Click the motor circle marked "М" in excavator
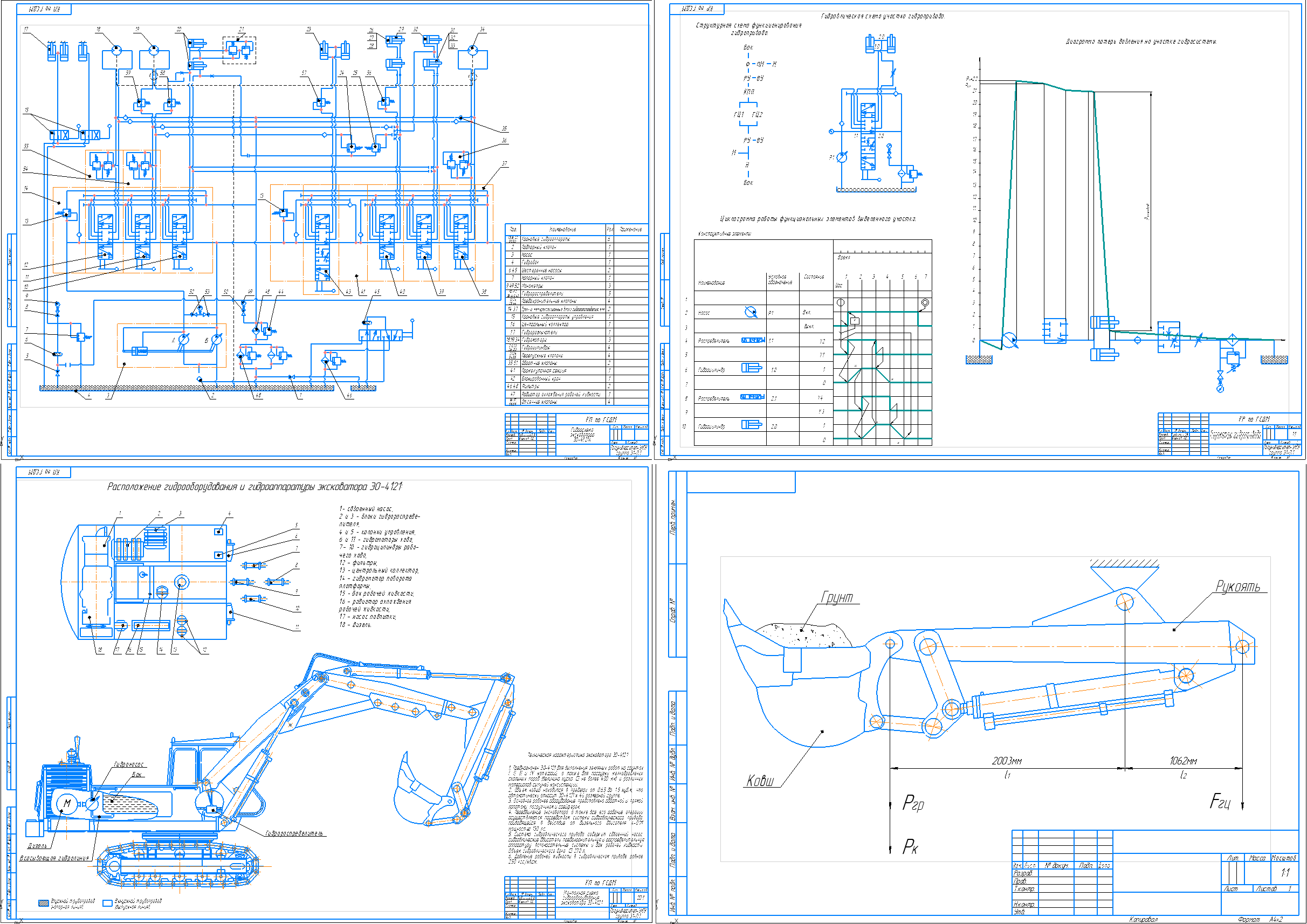 [x=67, y=804]
